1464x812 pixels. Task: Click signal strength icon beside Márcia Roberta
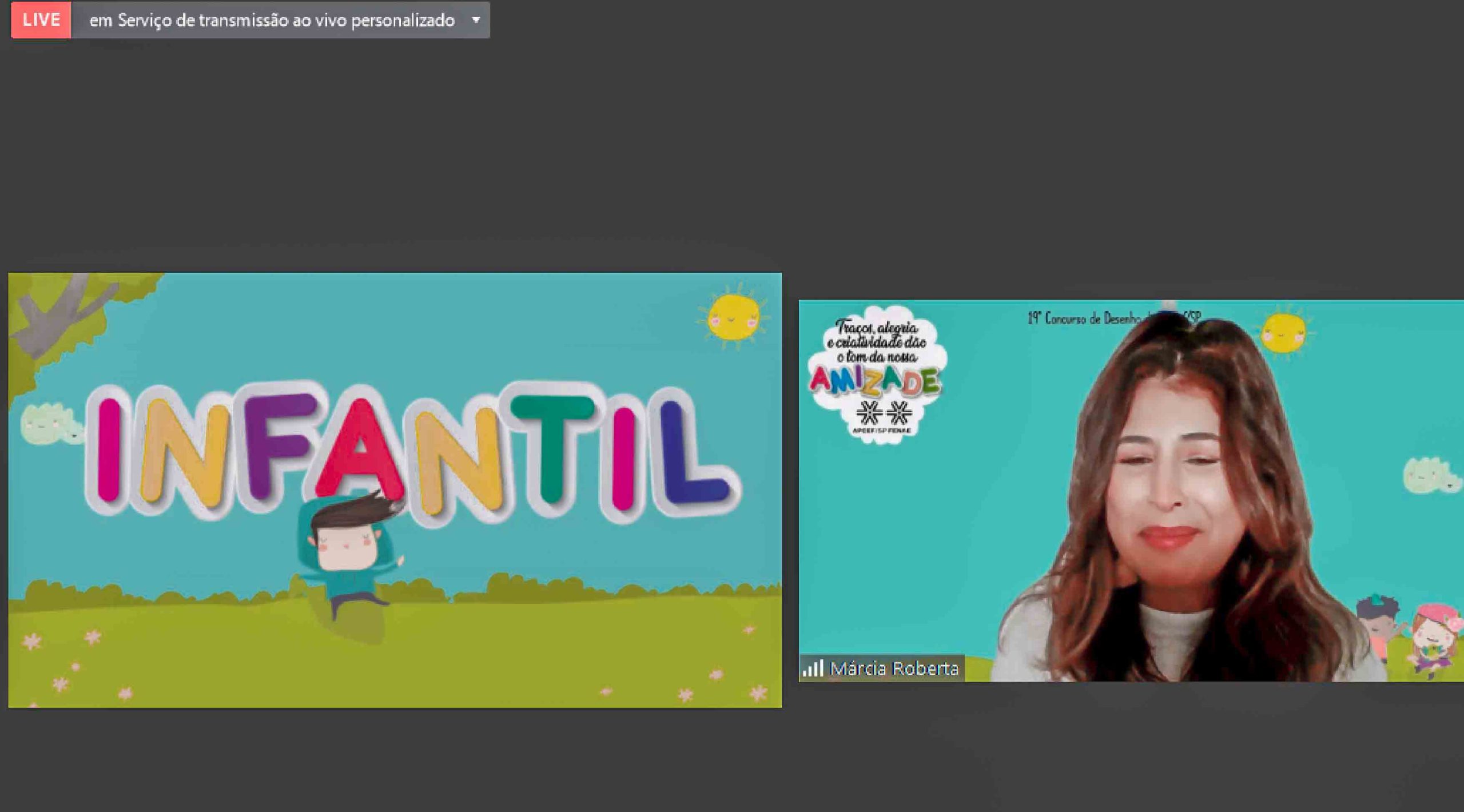click(x=813, y=668)
